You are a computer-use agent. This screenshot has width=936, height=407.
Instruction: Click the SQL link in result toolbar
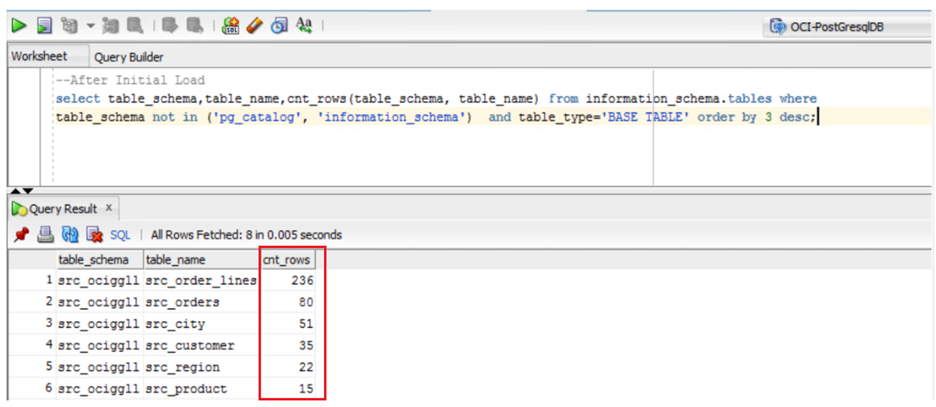(x=120, y=235)
